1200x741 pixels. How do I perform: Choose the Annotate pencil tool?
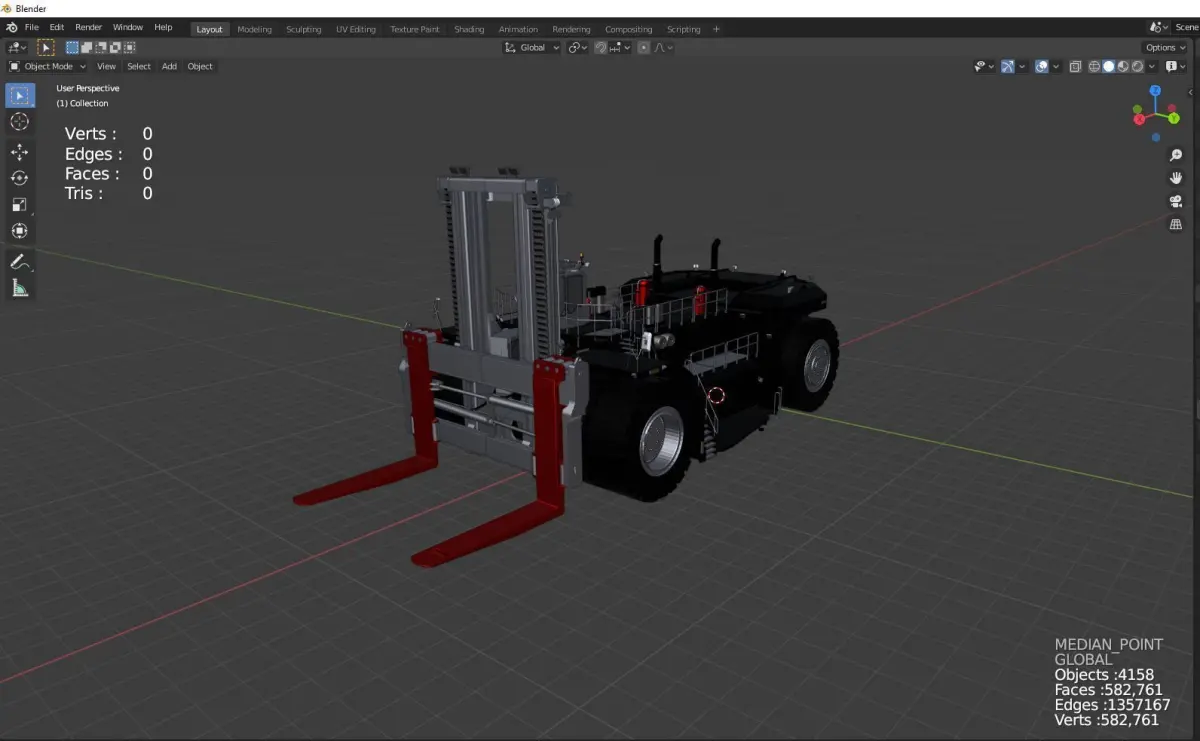(x=19, y=262)
